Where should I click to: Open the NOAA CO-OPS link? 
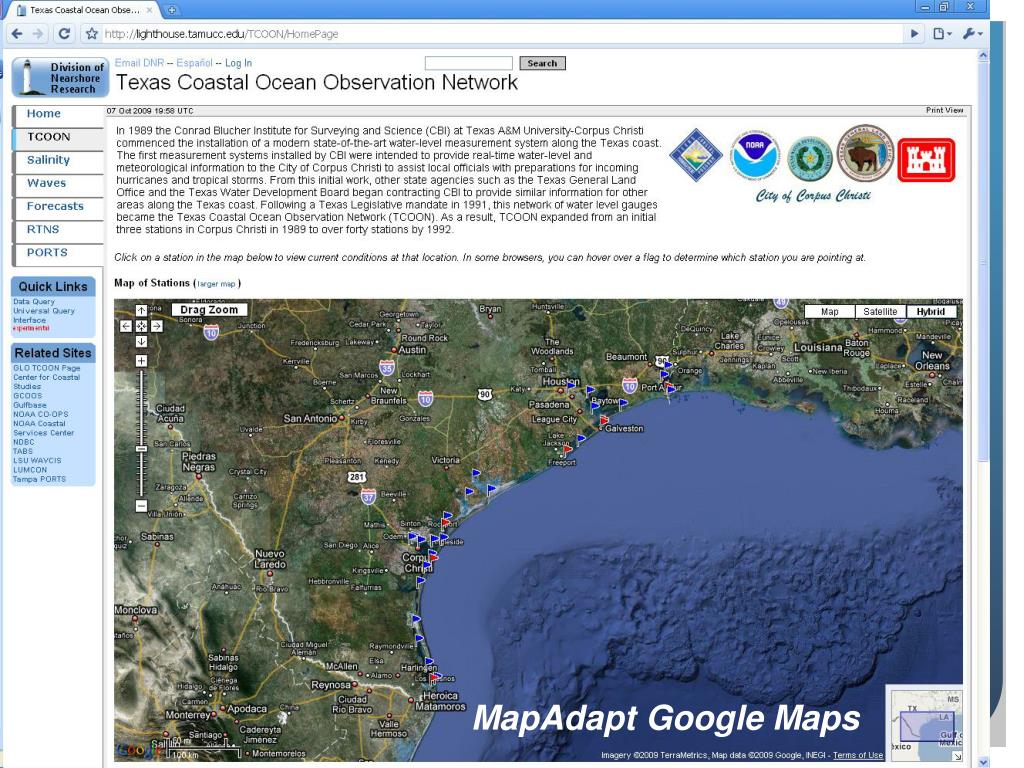pyautogui.click(x=40, y=414)
